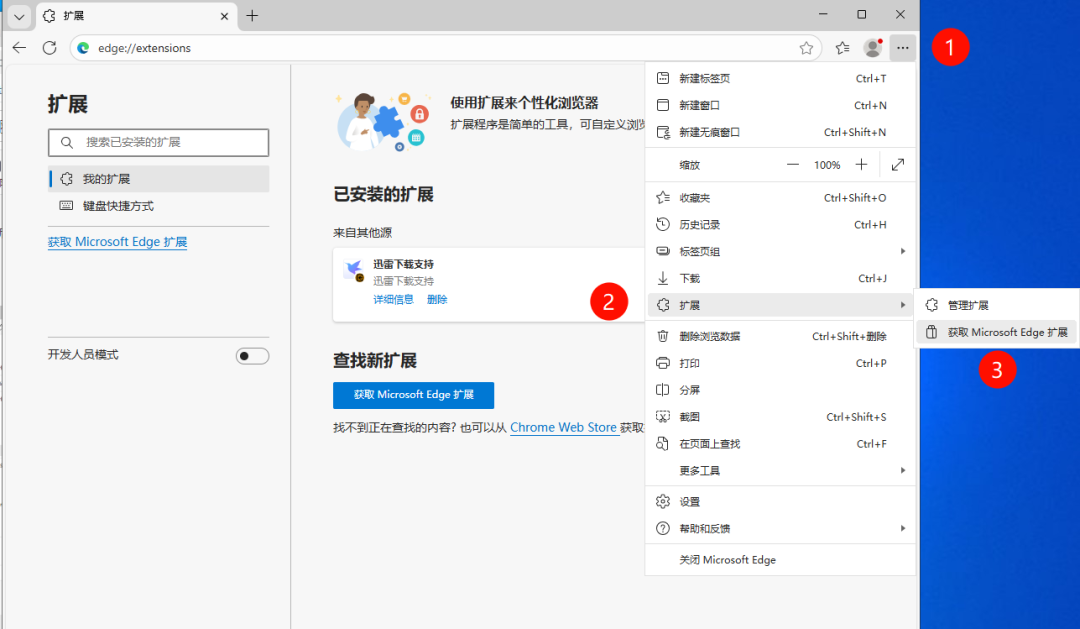This screenshot has height=629, width=1080.
Task: Zoom in with the plus button
Action: point(861,165)
